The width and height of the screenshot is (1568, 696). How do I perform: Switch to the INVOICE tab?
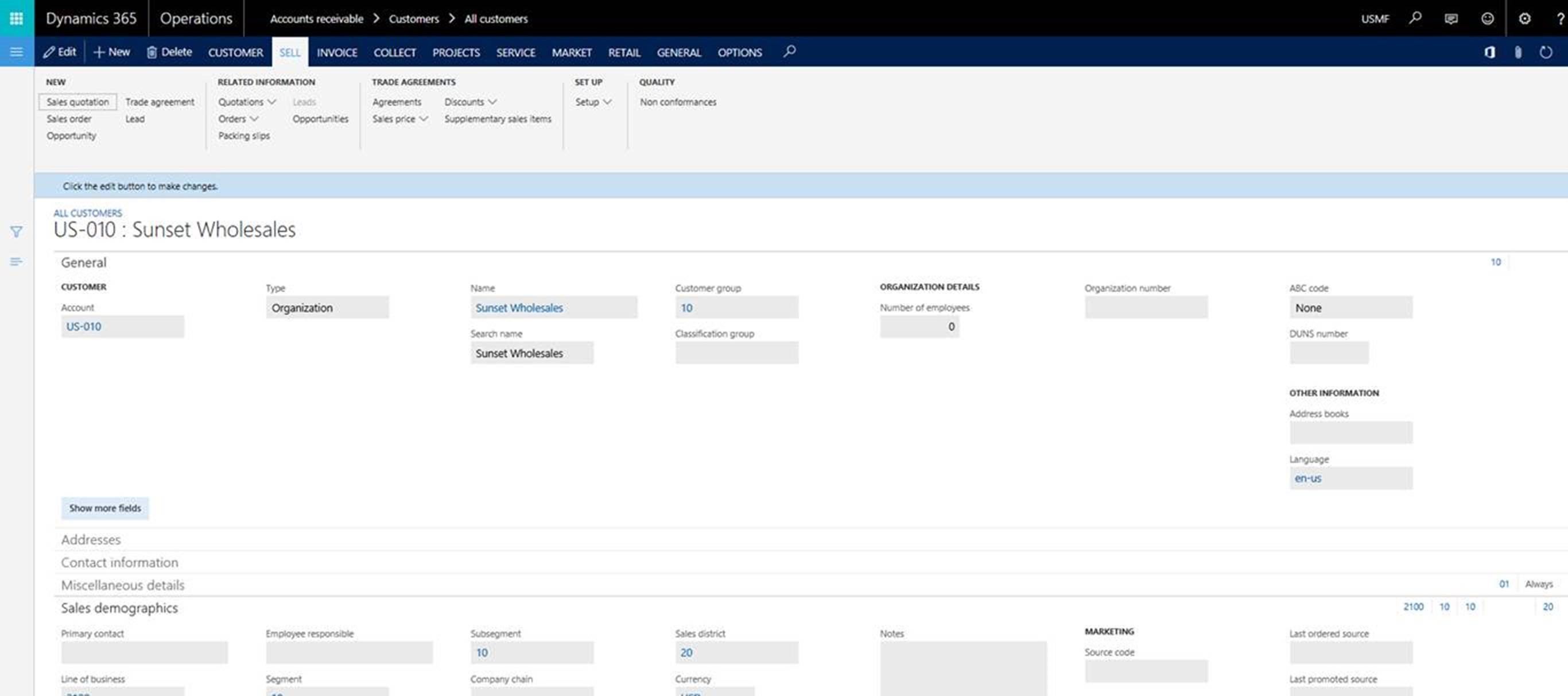click(336, 53)
